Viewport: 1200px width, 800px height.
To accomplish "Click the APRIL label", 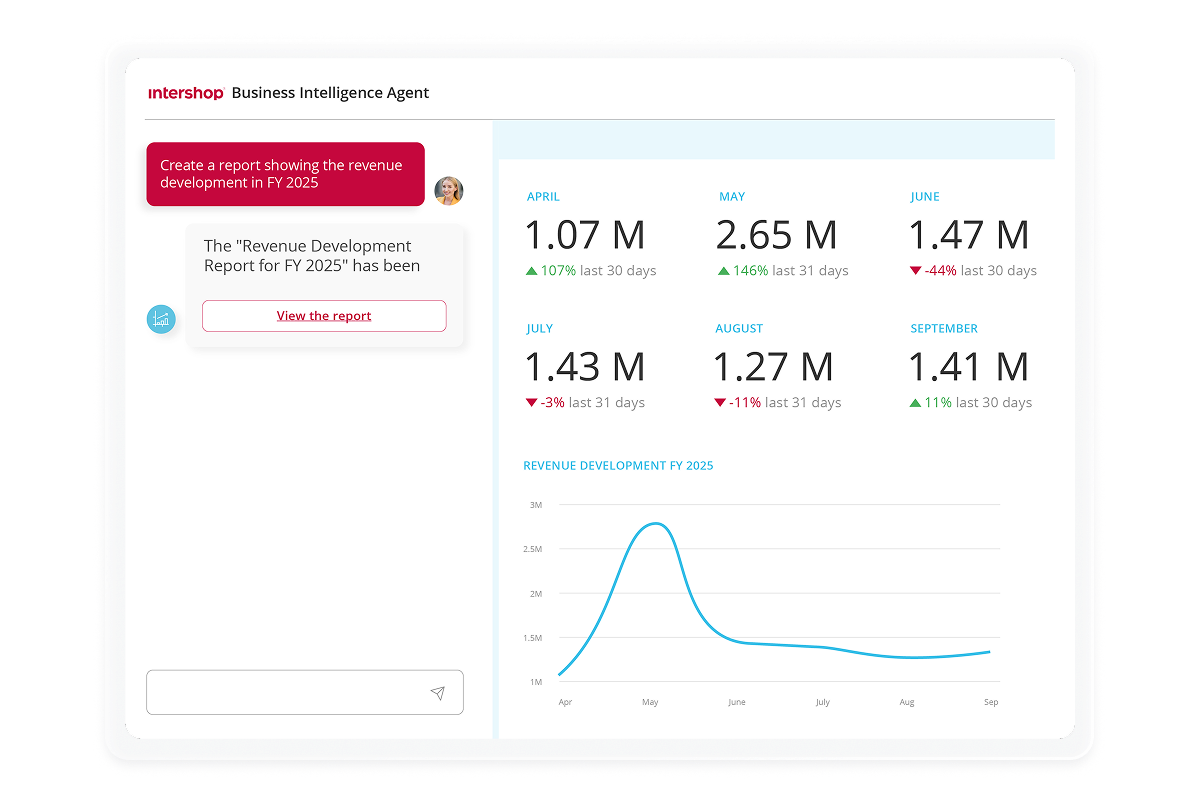I will click(x=543, y=197).
